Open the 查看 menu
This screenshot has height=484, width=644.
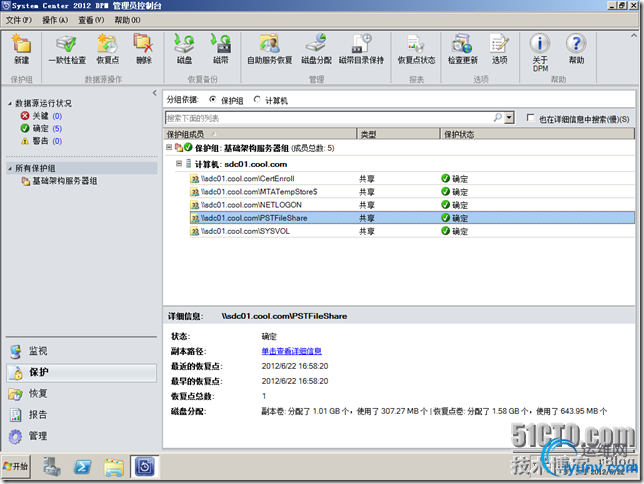[x=91, y=20]
